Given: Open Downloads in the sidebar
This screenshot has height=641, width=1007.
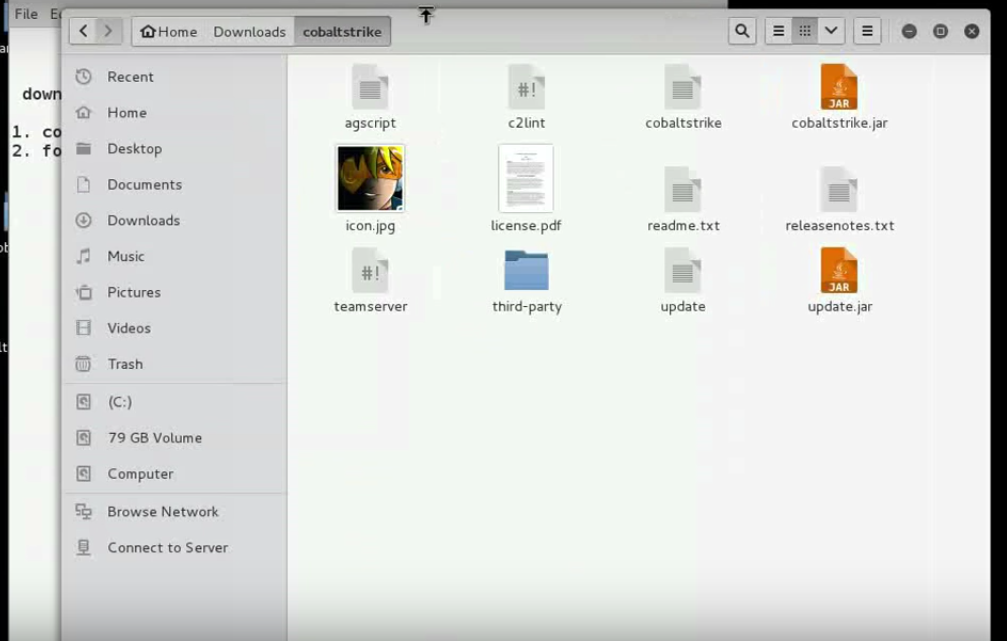Looking at the screenshot, I should point(175,221).
